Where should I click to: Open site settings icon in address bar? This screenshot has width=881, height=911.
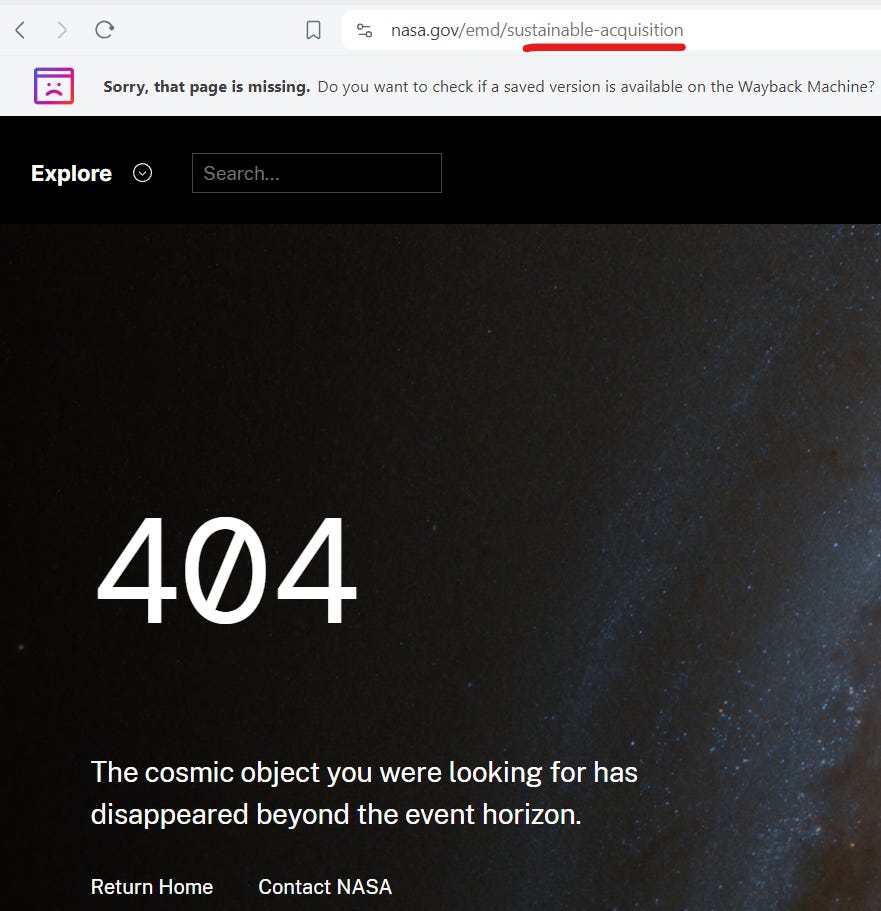pos(364,30)
